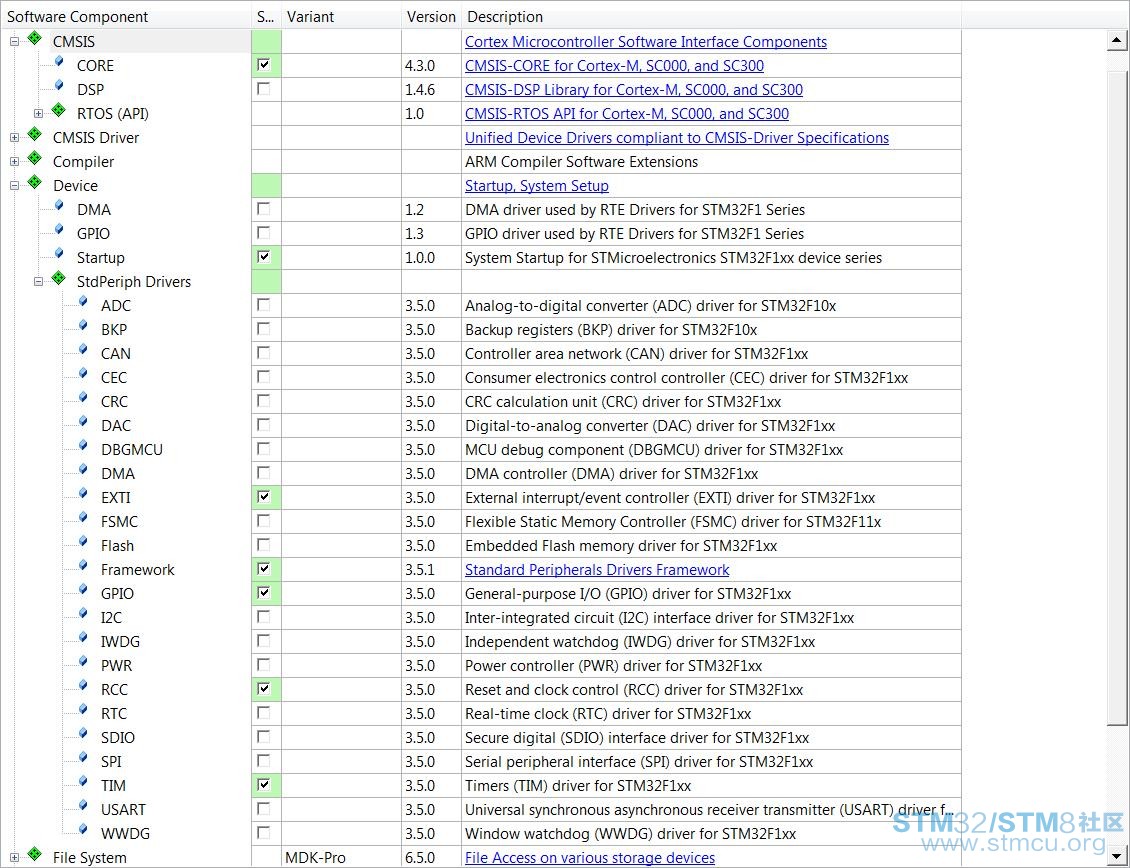Viewport: 1130px width, 868px height.
Task: Expand the RTOS (API) tree node
Action: click(x=38, y=114)
